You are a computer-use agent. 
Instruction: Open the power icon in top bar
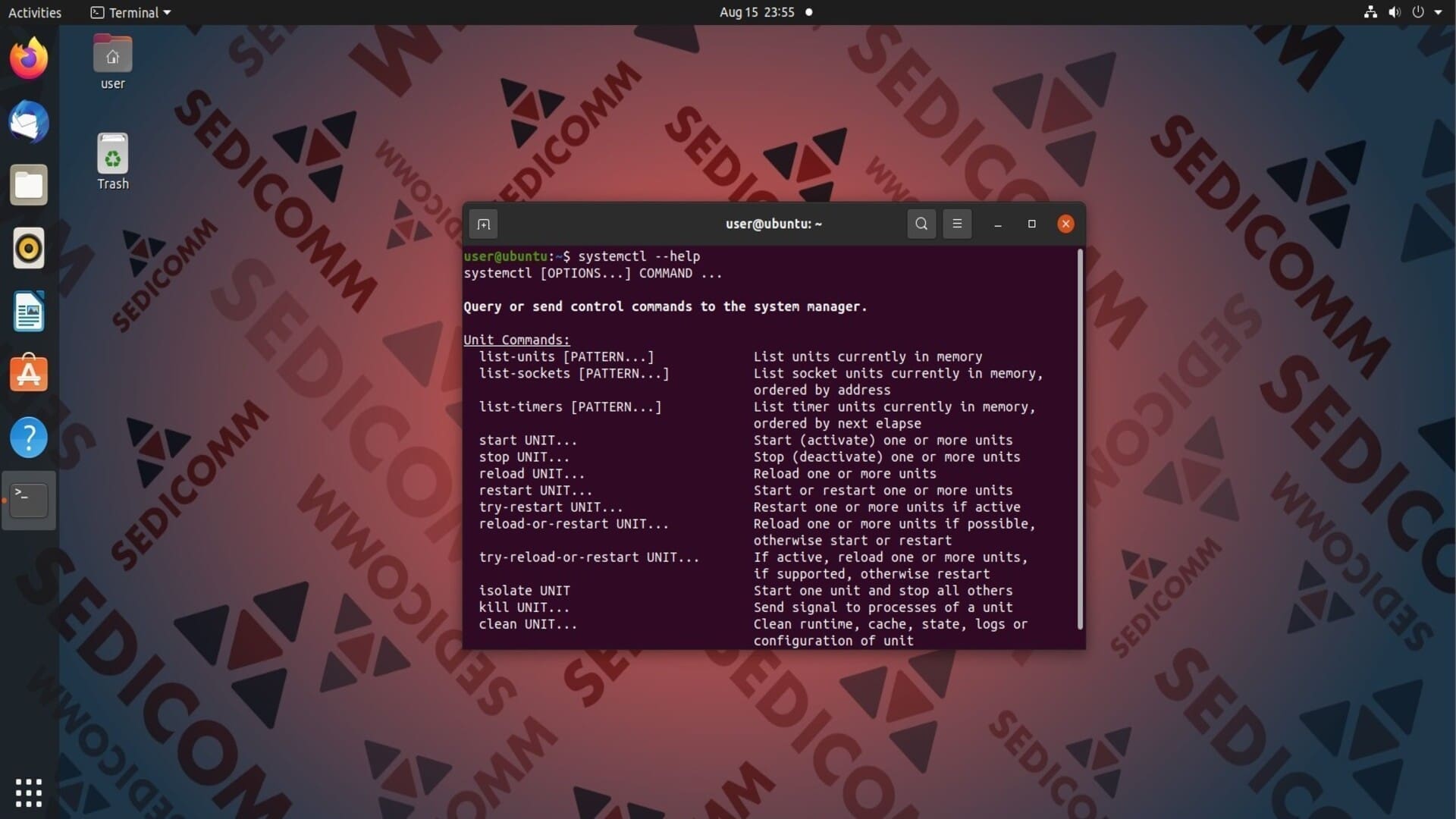pyautogui.click(x=1418, y=12)
